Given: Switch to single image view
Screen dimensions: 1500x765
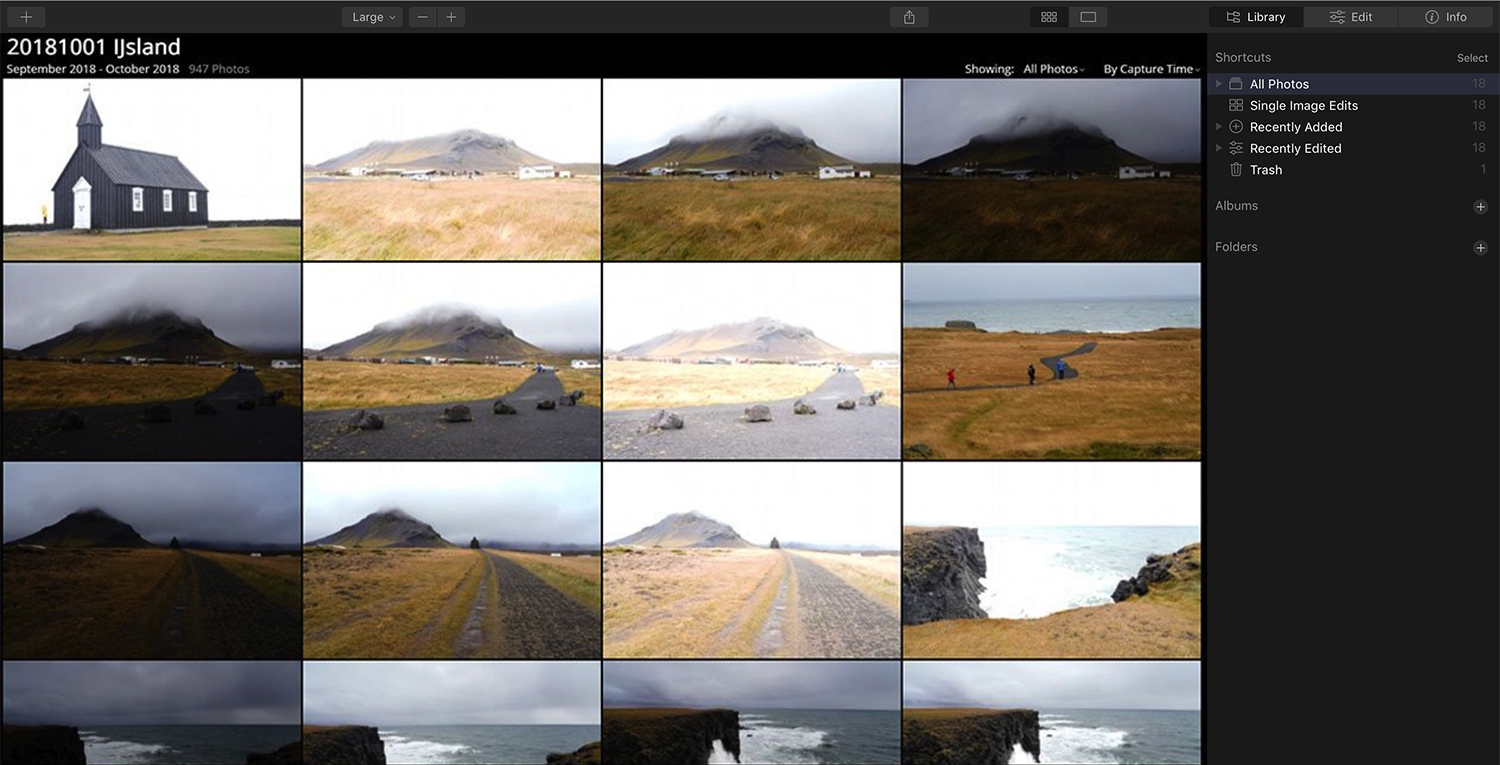Looking at the screenshot, I should 1088,17.
